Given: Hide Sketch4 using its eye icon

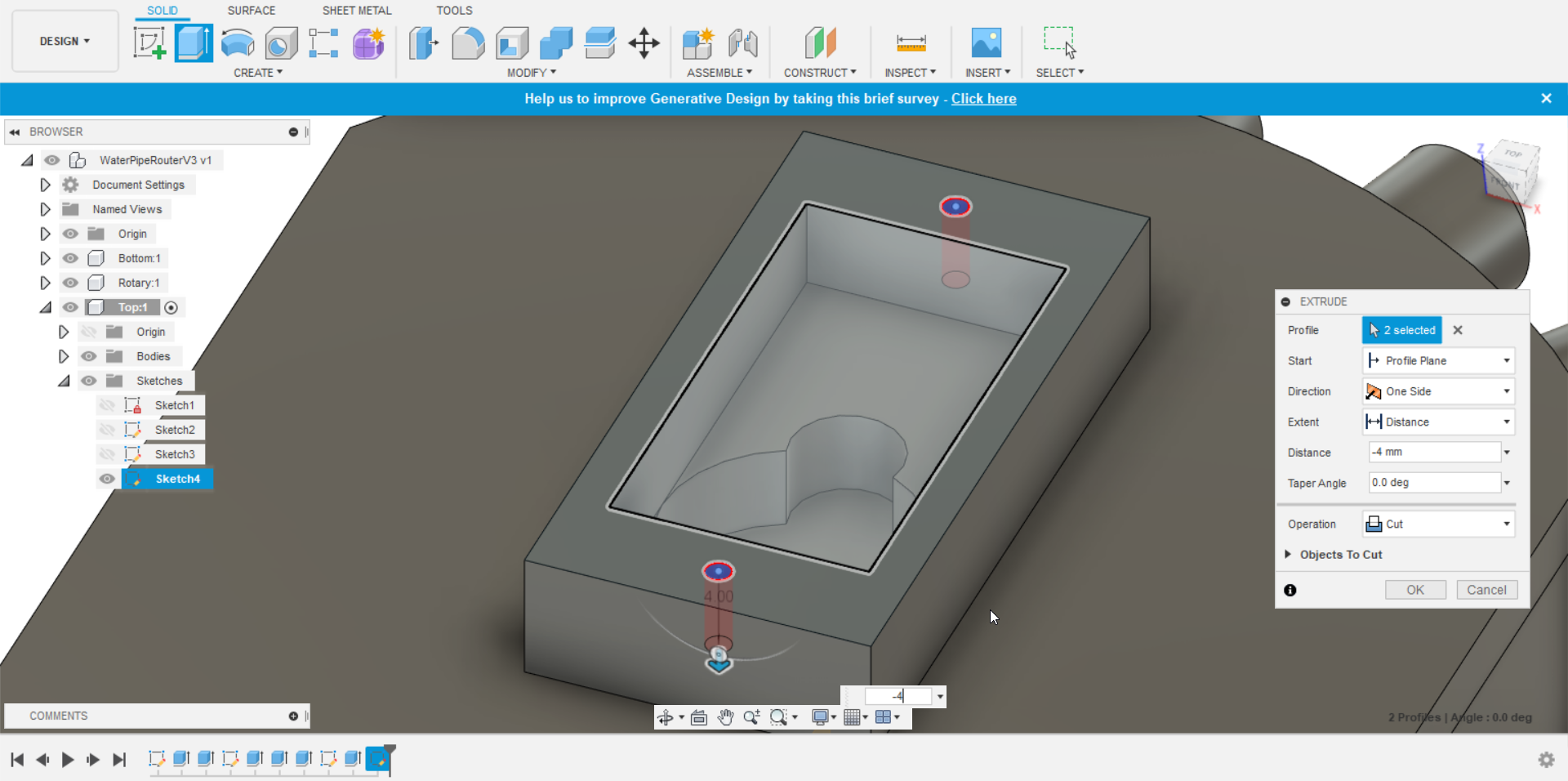Looking at the screenshot, I should coord(107,479).
